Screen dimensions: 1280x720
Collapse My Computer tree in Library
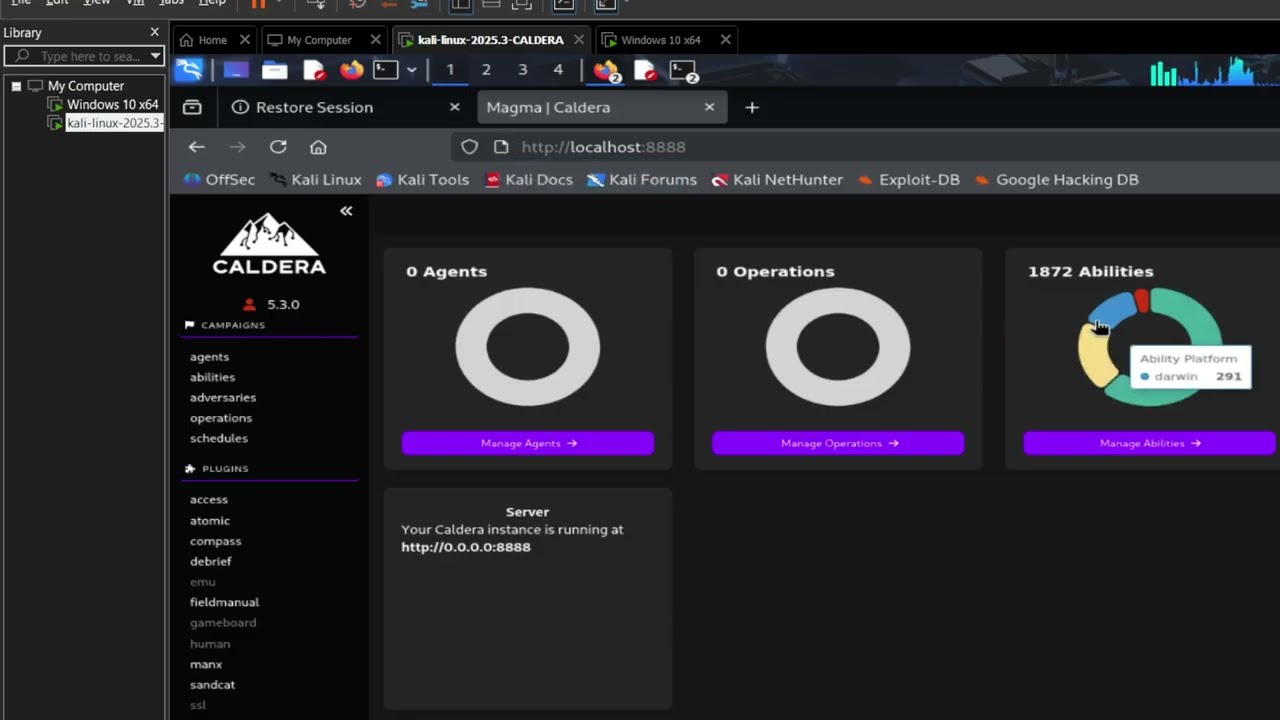click(16, 86)
